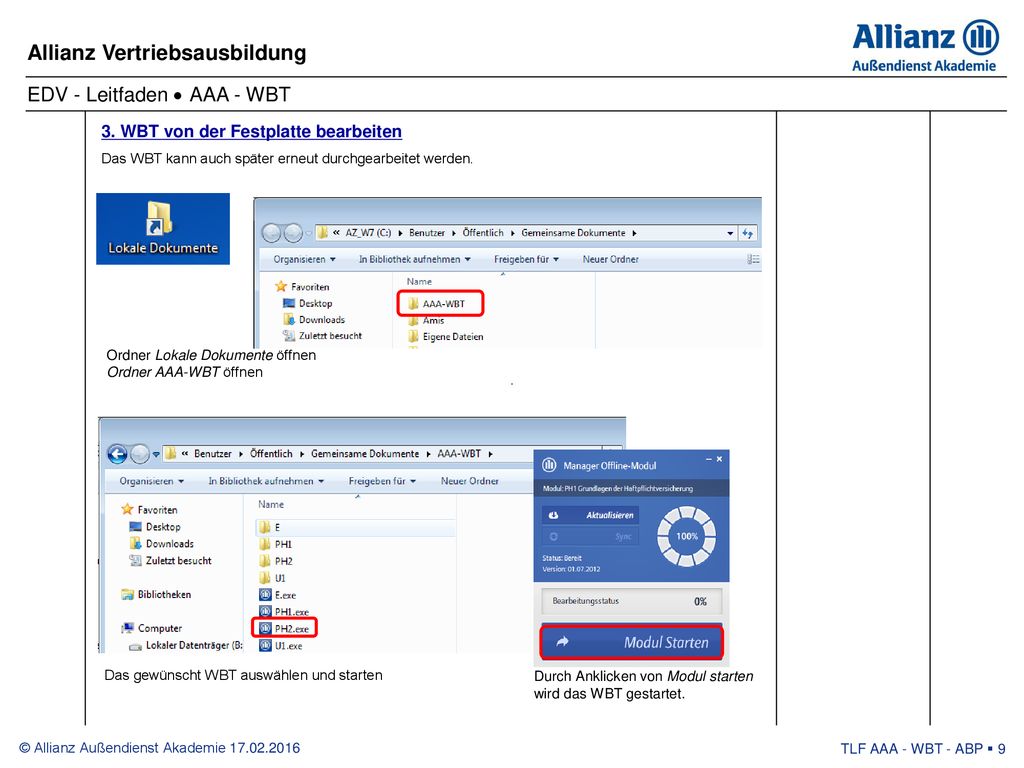
Task: Select Downloads in Gemeinsame Dokumente window sidebar
Action: [x=314, y=319]
